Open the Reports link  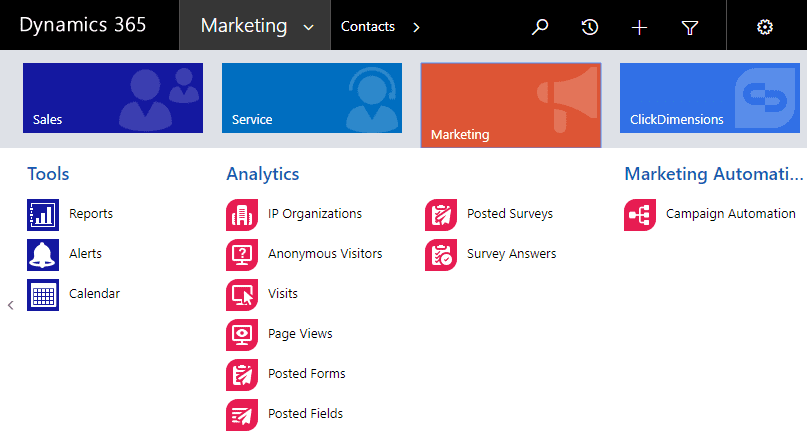[91, 214]
